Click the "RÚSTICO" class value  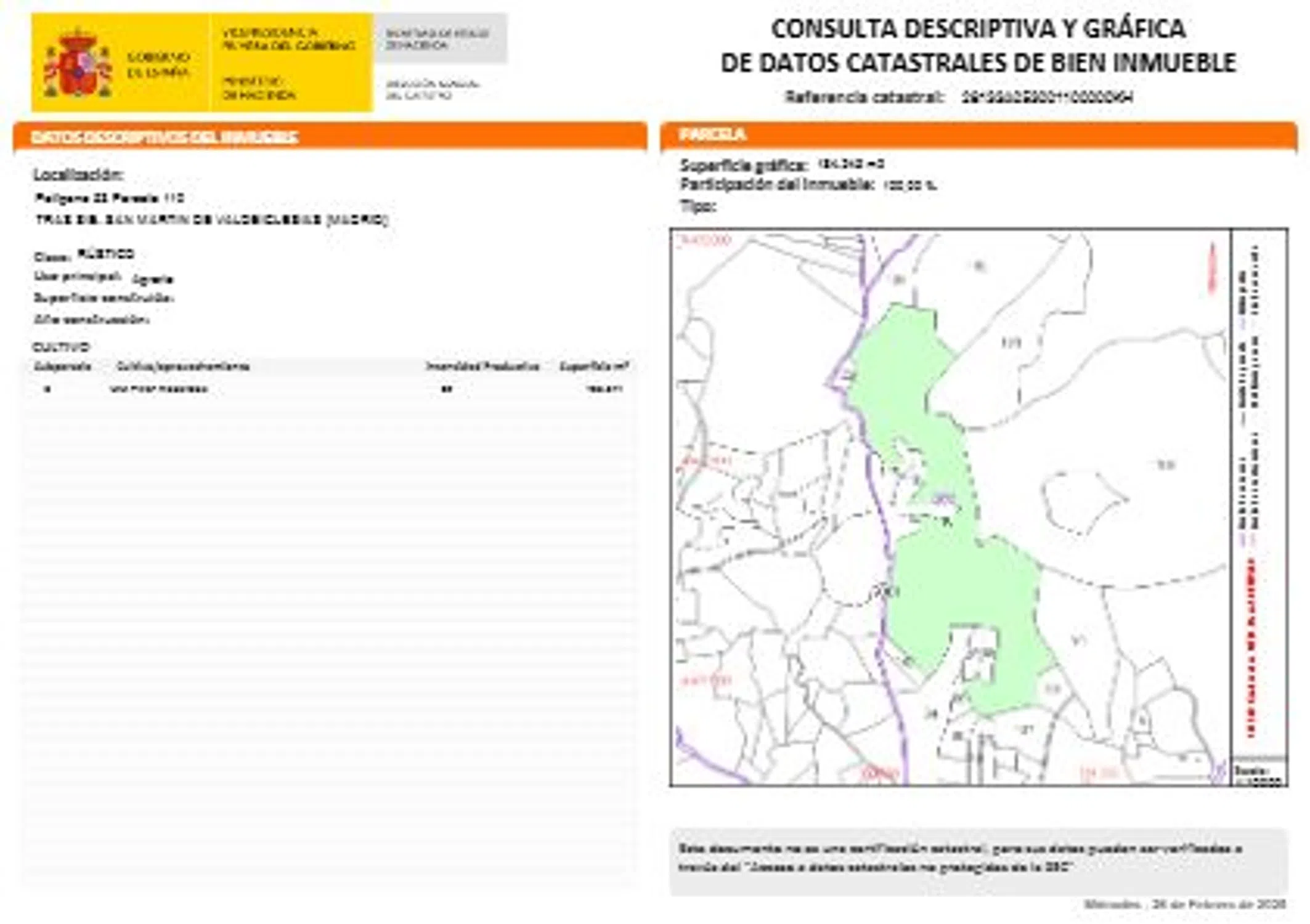[105, 254]
